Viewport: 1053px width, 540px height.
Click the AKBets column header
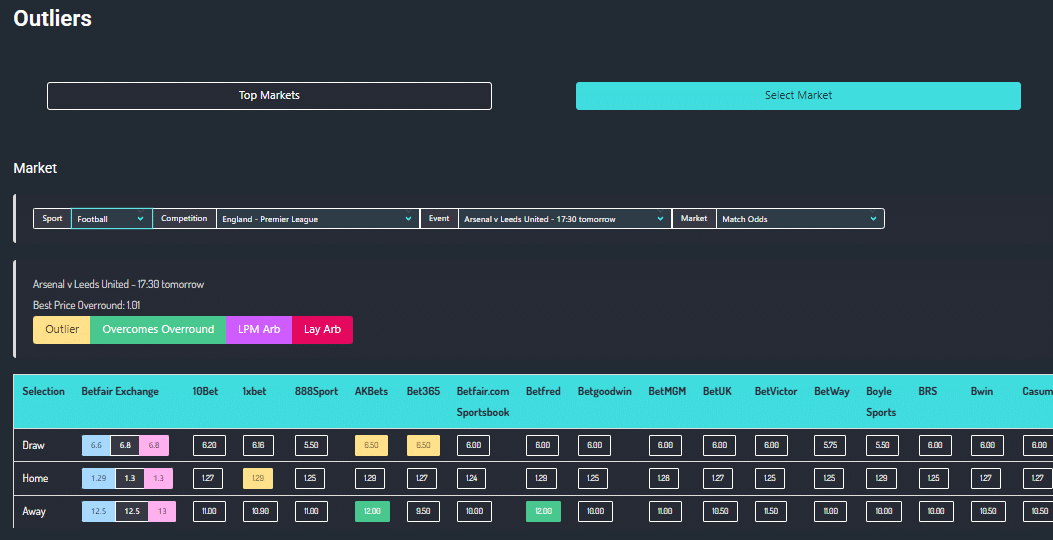pyautogui.click(x=371, y=392)
